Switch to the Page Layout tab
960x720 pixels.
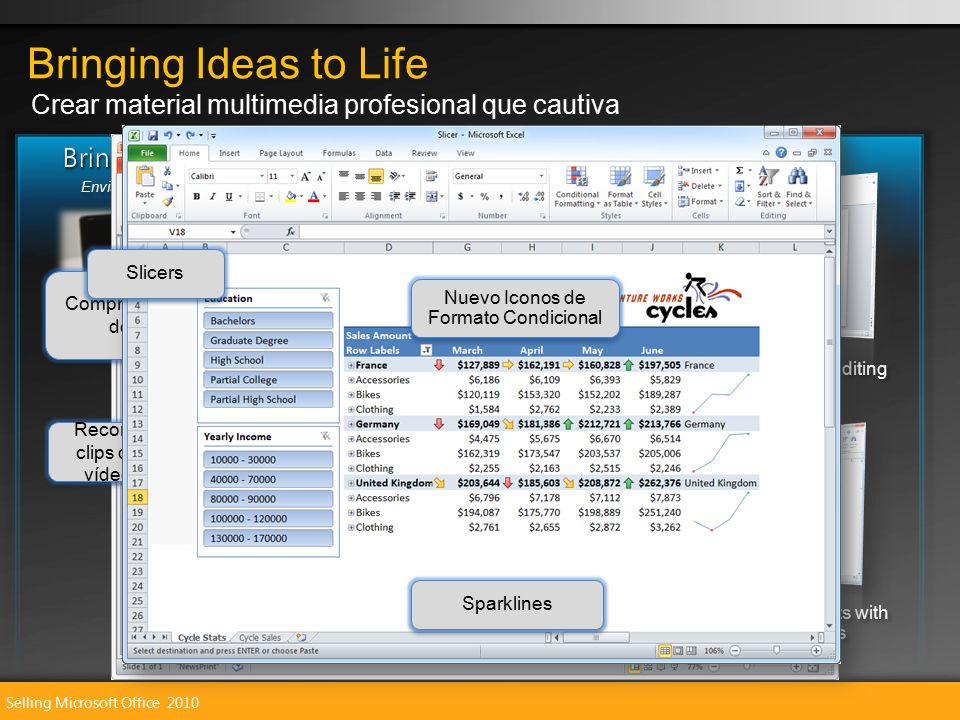coord(281,153)
